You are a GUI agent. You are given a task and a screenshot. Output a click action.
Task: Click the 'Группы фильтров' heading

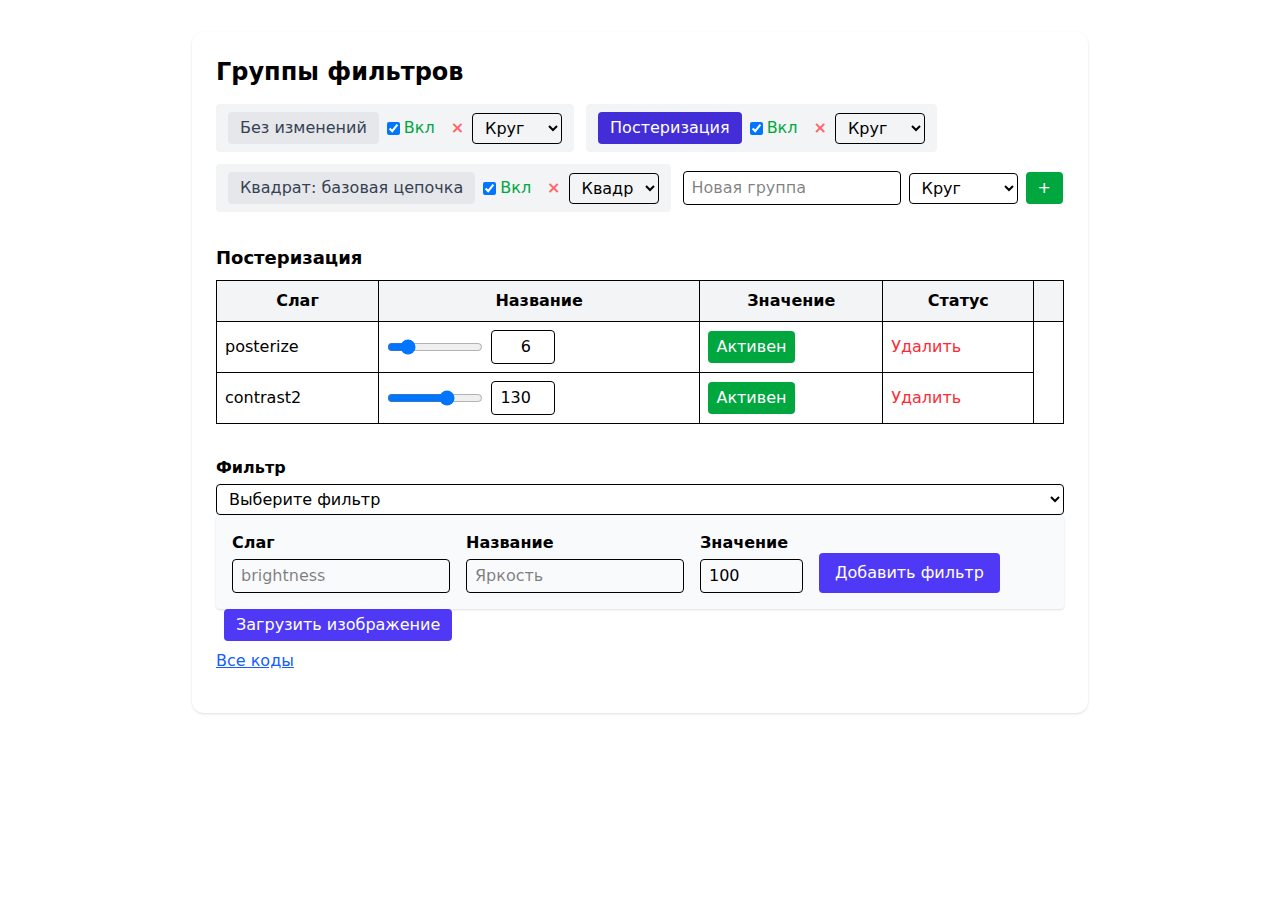pos(340,72)
